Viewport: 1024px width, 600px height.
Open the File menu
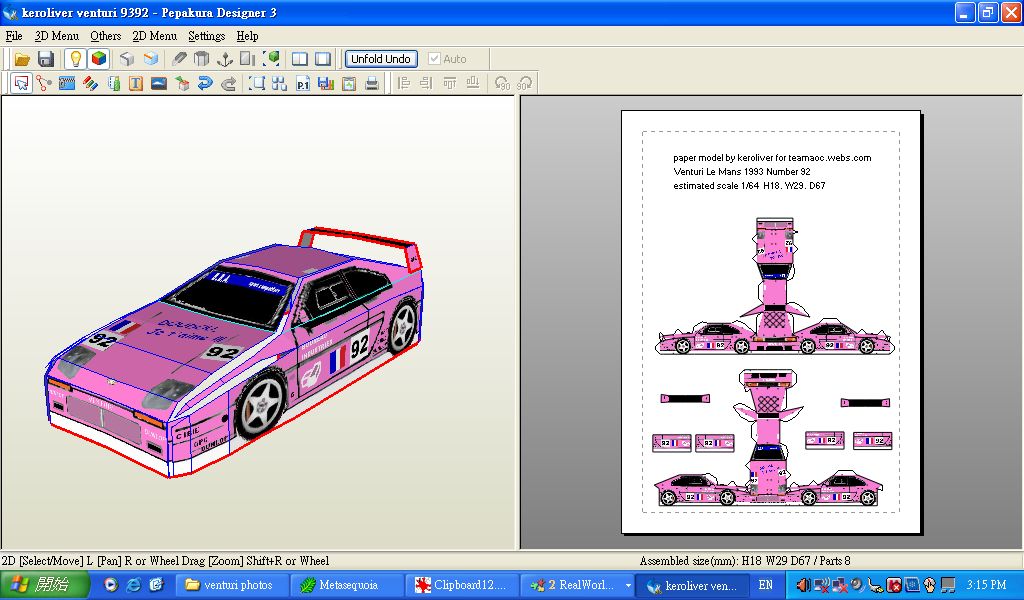[14, 36]
